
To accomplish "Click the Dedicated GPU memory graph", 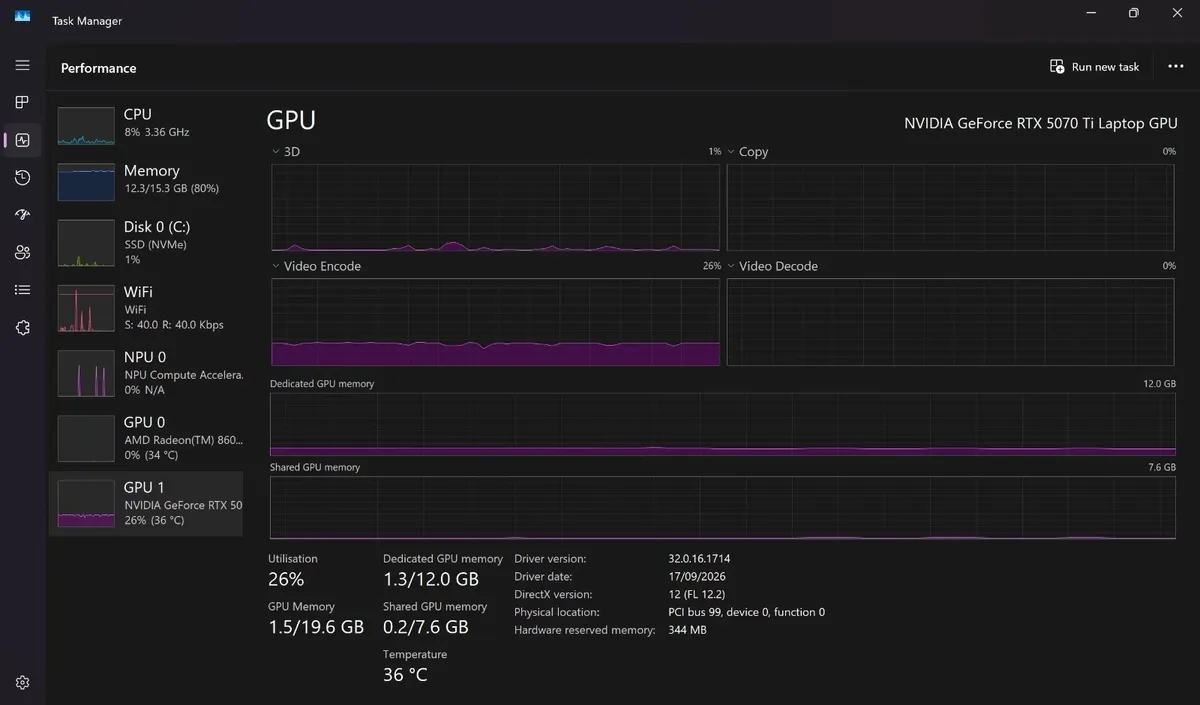I will coord(723,424).
